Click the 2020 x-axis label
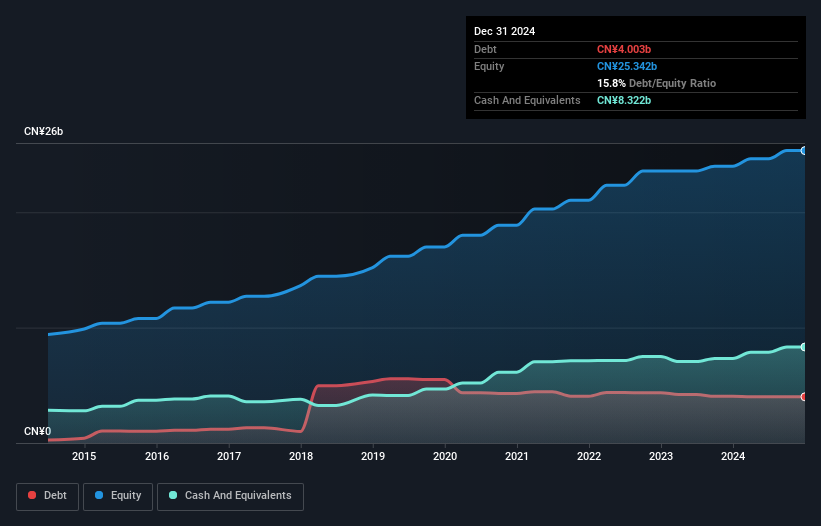 pos(445,456)
